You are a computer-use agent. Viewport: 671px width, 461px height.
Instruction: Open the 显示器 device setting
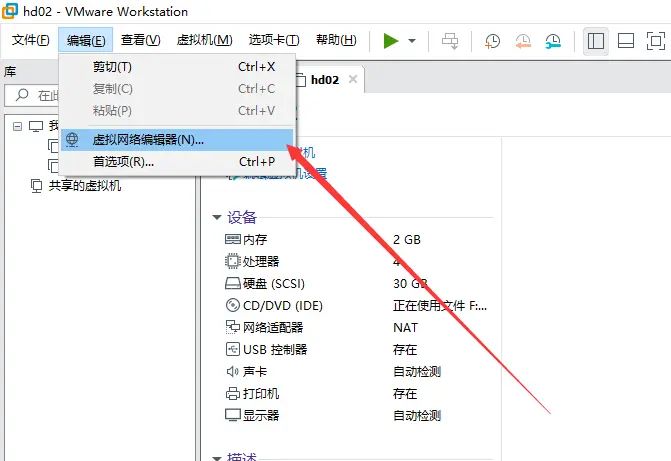(x=261, y=416)
